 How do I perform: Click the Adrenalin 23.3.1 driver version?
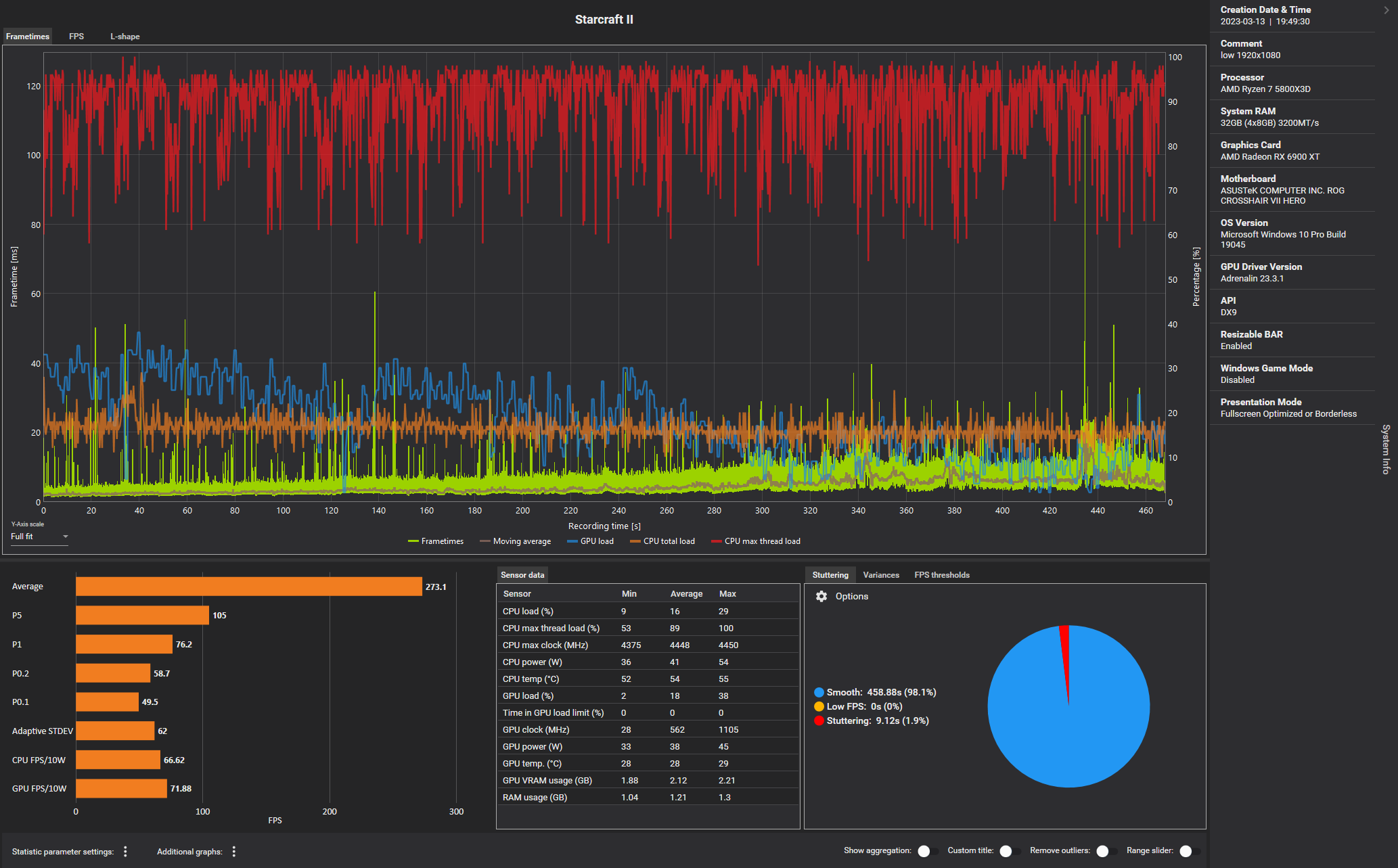click(x=1252, y=279)
